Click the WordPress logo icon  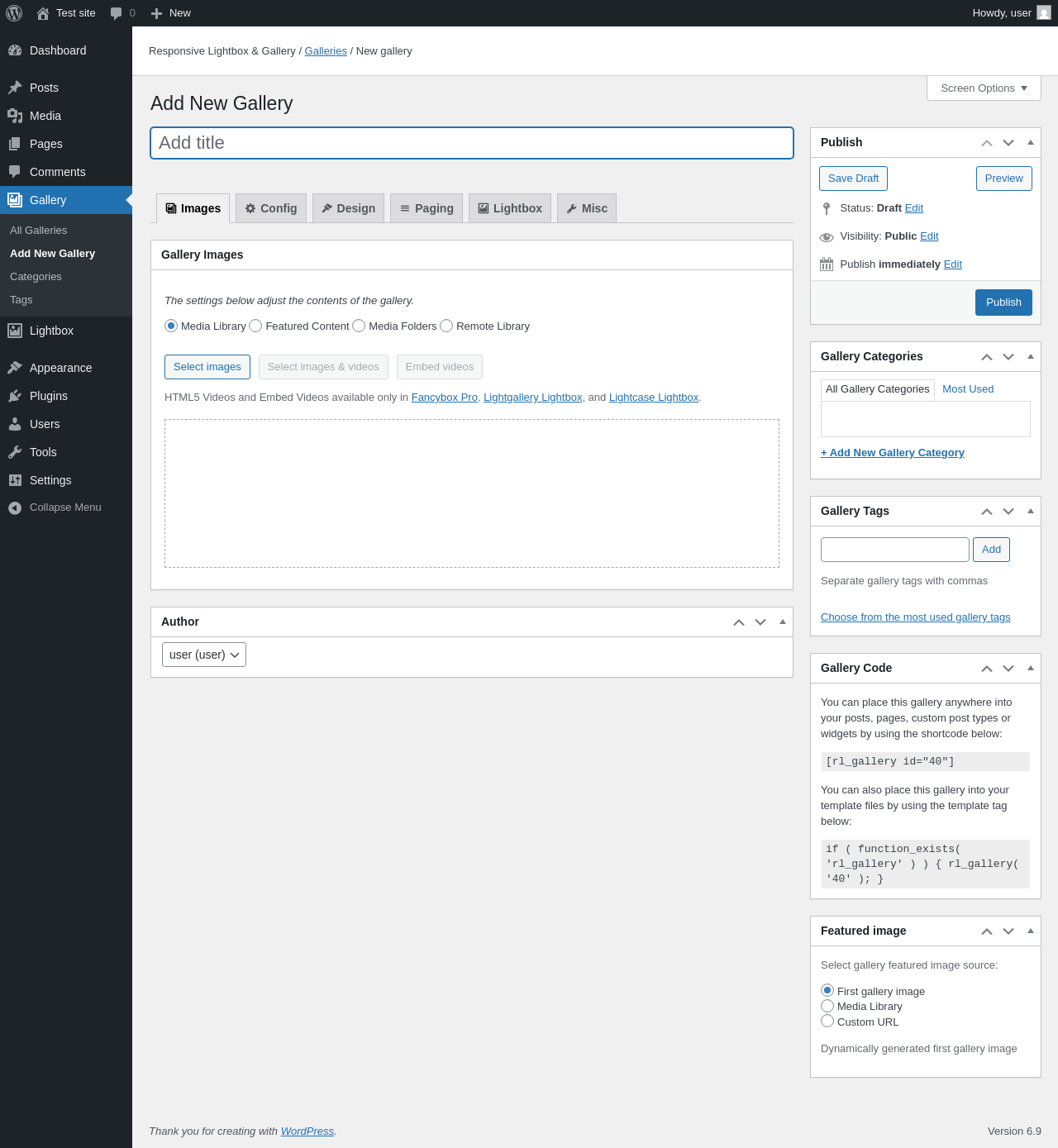[14, 13]
